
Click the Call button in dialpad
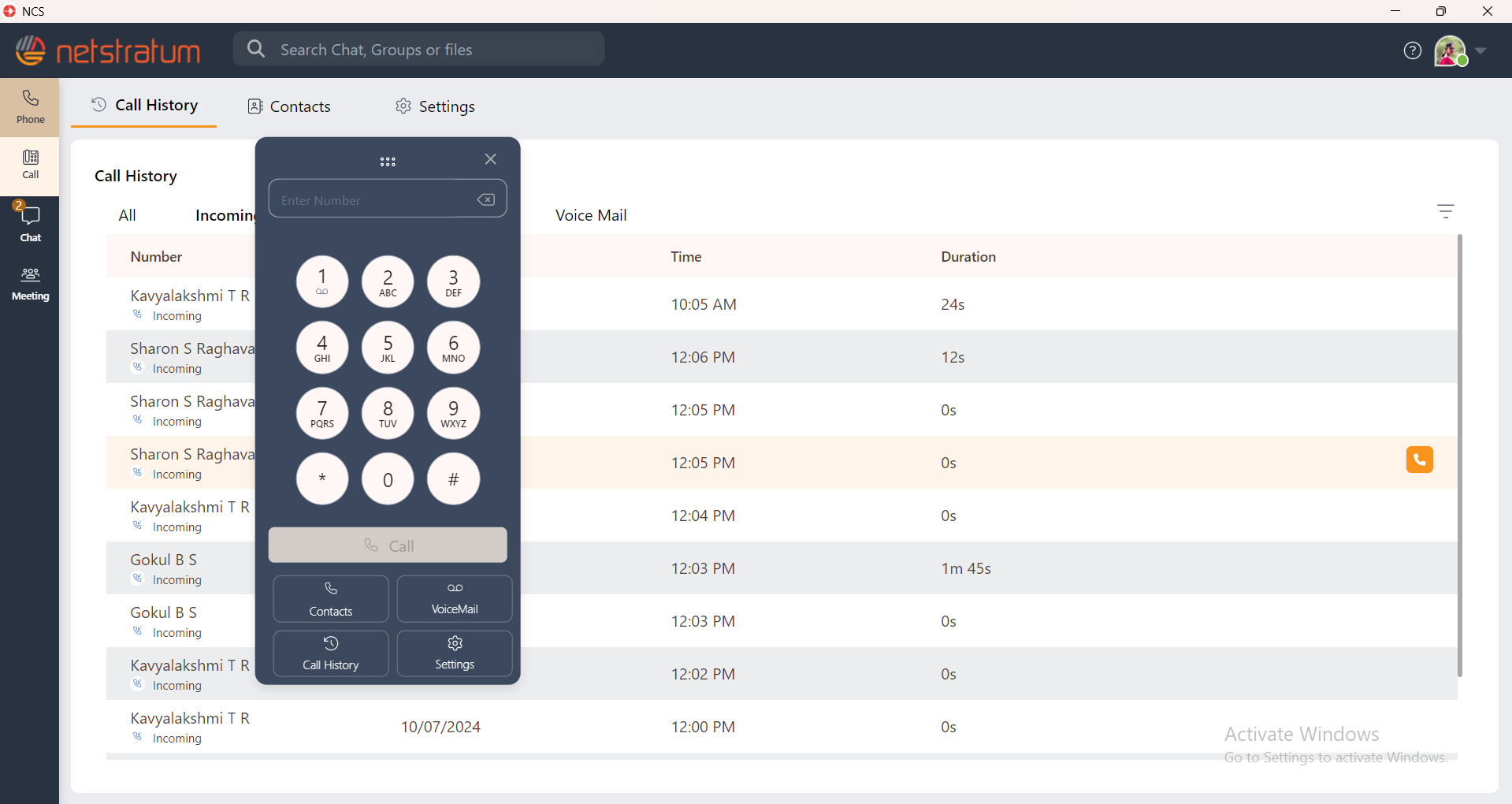click(388, 545)
